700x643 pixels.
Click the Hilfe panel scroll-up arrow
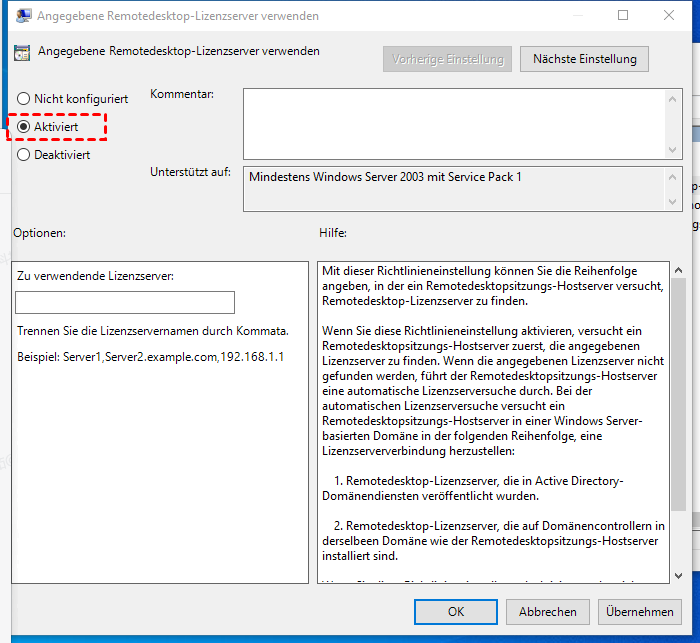pos(679,270)
